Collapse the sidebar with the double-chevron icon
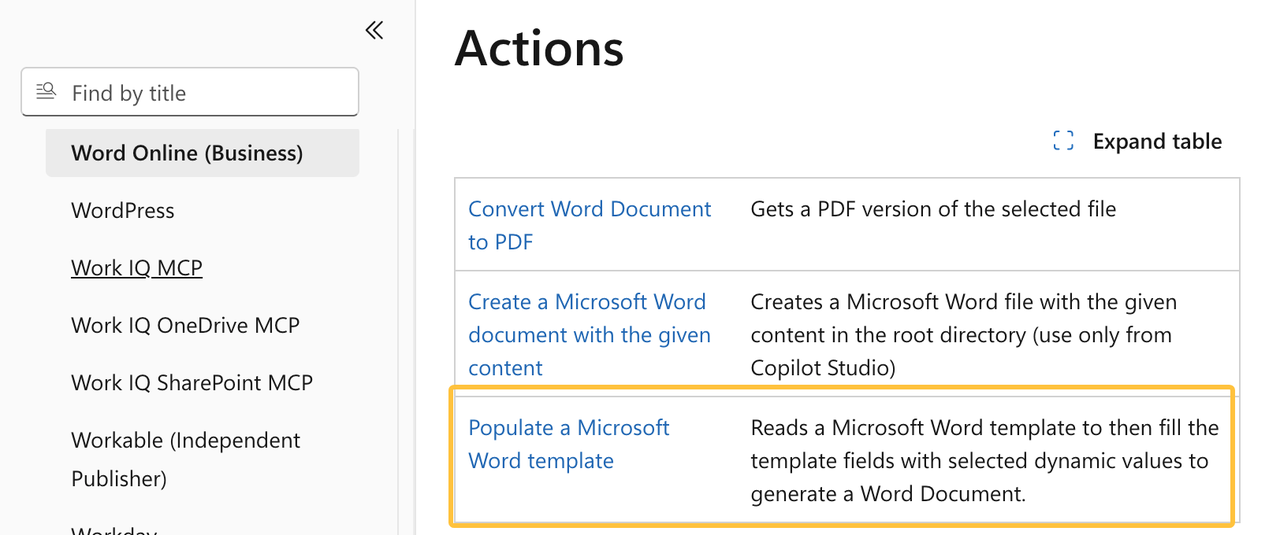Image resolution: width=1280 pixels, height=535 pixels. click(374, 30)
